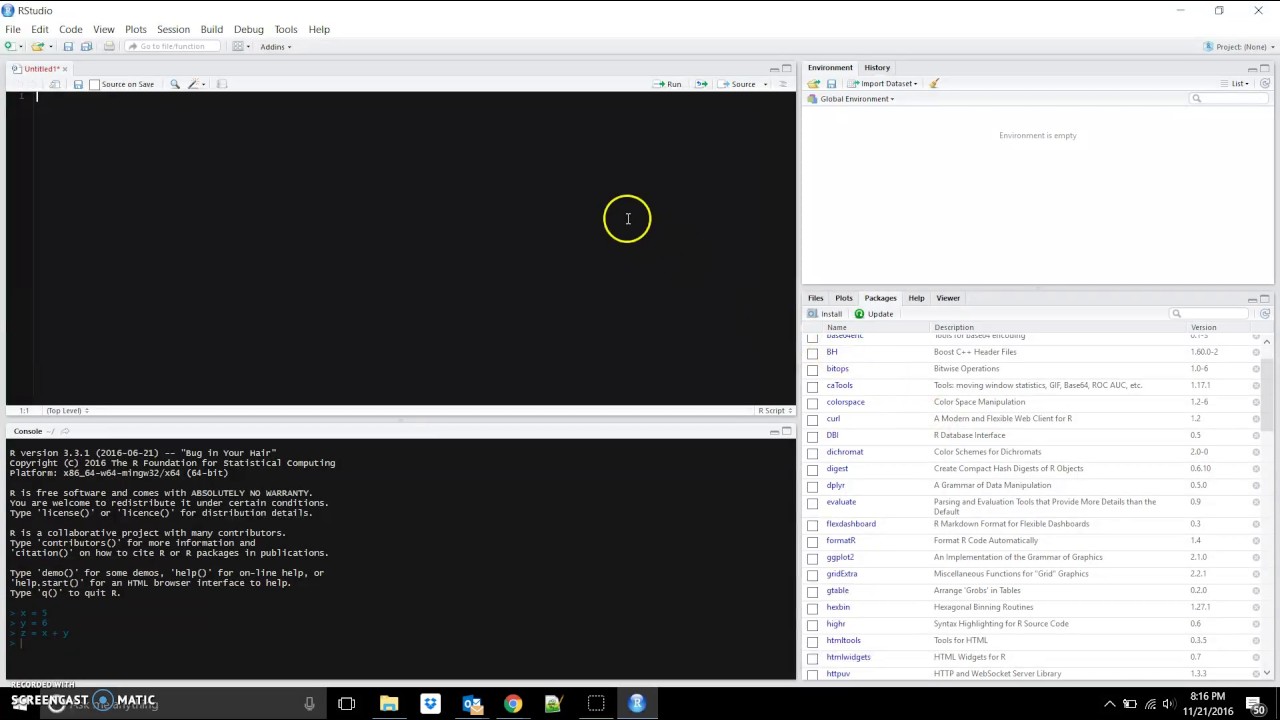Refresh the Packages list
The height and width of the screenshot is (720, 1280).
point(1265,314)
